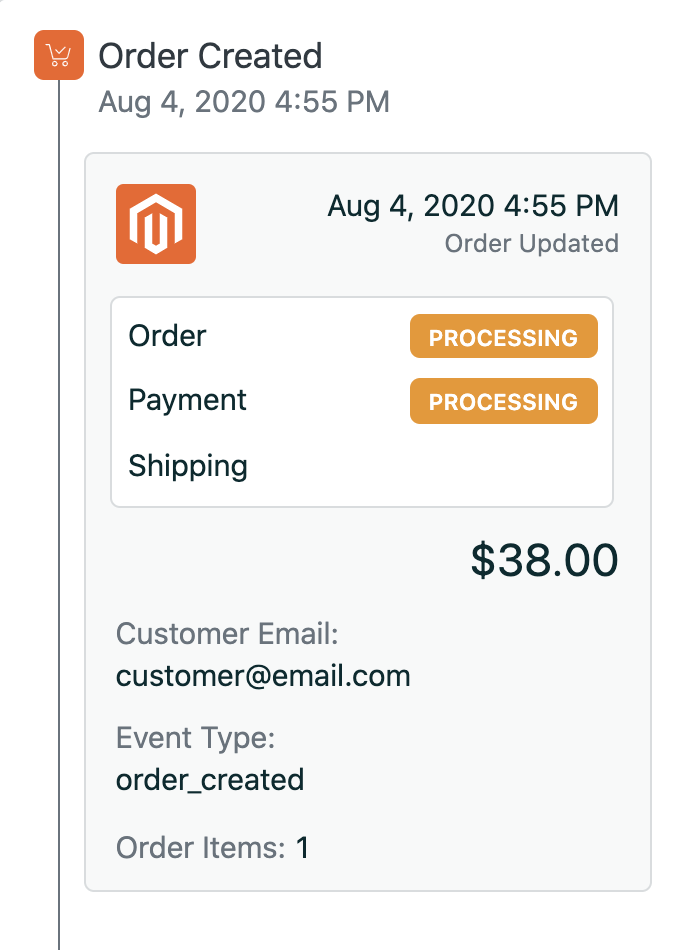Click the card's Aug 4, 2020 4:55 PM date
The width and height of the screenshot is (682, 950).
(x=473, y=206)
